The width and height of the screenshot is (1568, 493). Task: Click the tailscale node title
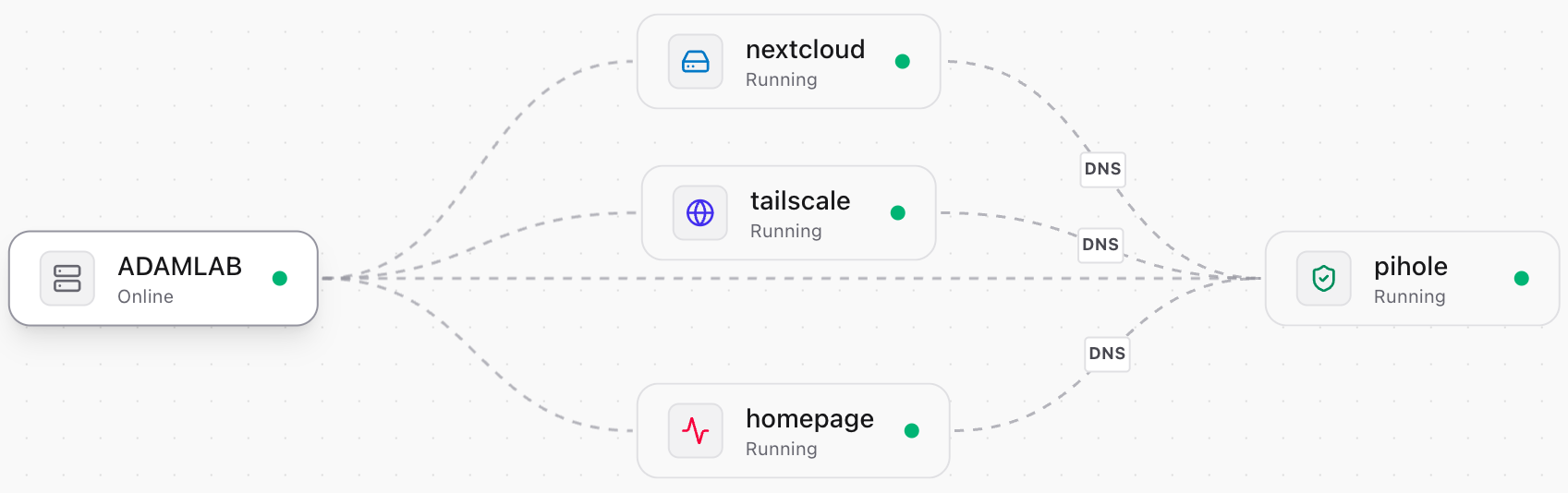[x=800, y=201]
